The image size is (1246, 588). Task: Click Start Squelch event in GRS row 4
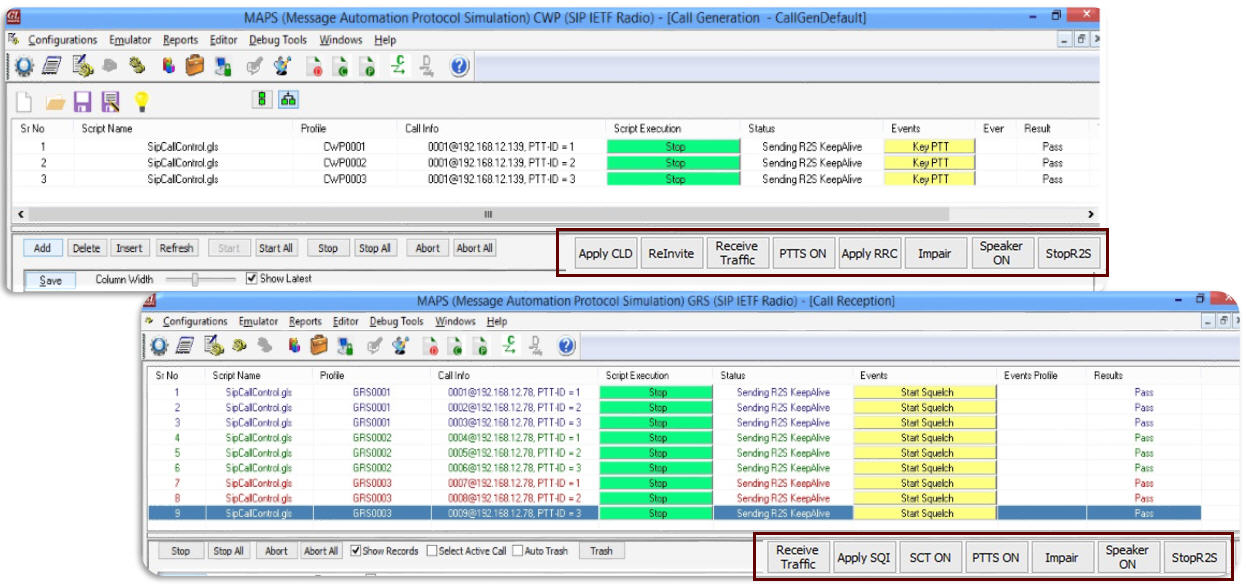click(x=926, y=438)
